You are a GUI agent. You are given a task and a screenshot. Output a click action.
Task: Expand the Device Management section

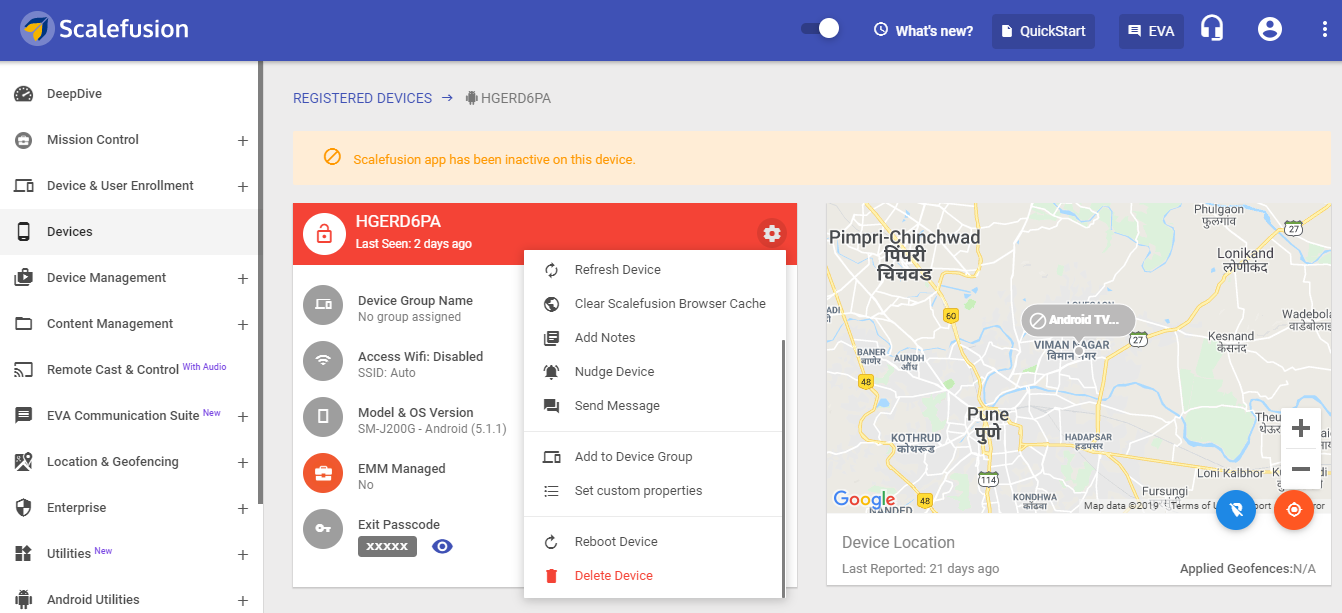tap(242, 279)
